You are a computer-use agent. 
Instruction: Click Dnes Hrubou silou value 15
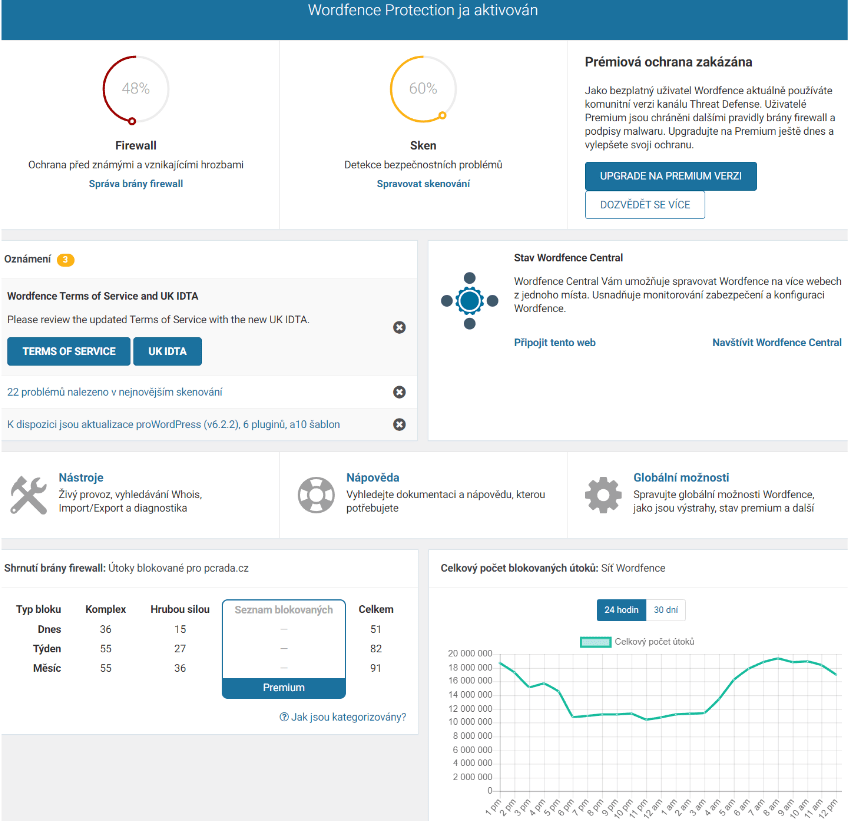pyautogui.click(x=180, y=629)
